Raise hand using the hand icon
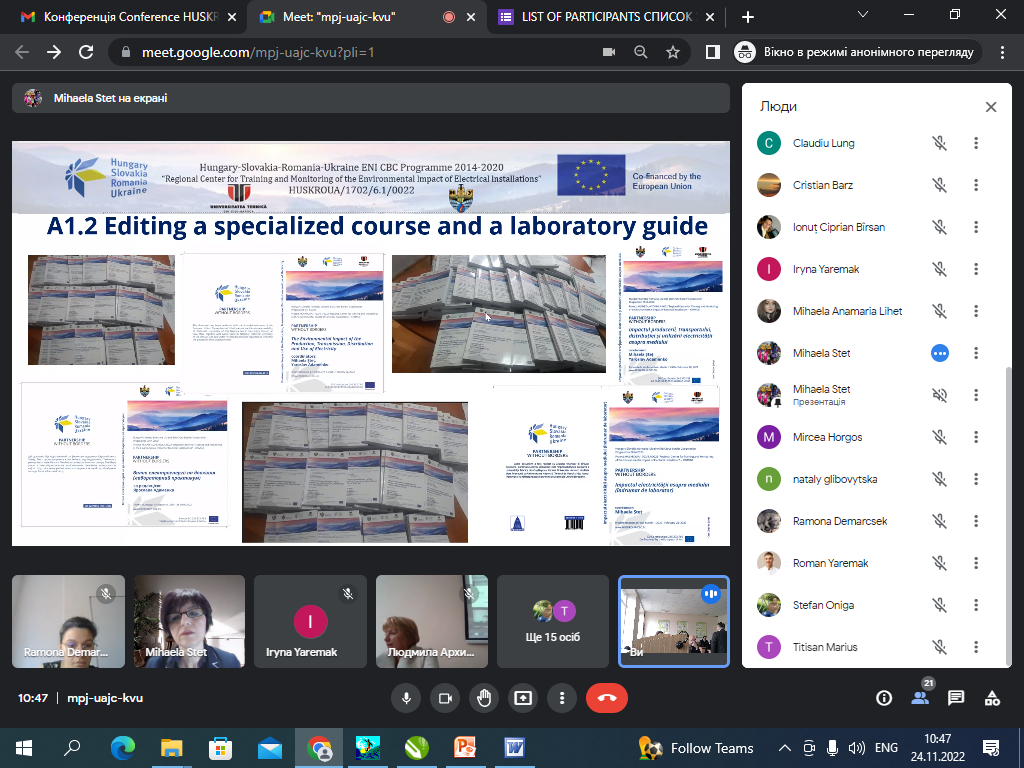Viewport: 1024px width, 768px height. click(484, 698)
